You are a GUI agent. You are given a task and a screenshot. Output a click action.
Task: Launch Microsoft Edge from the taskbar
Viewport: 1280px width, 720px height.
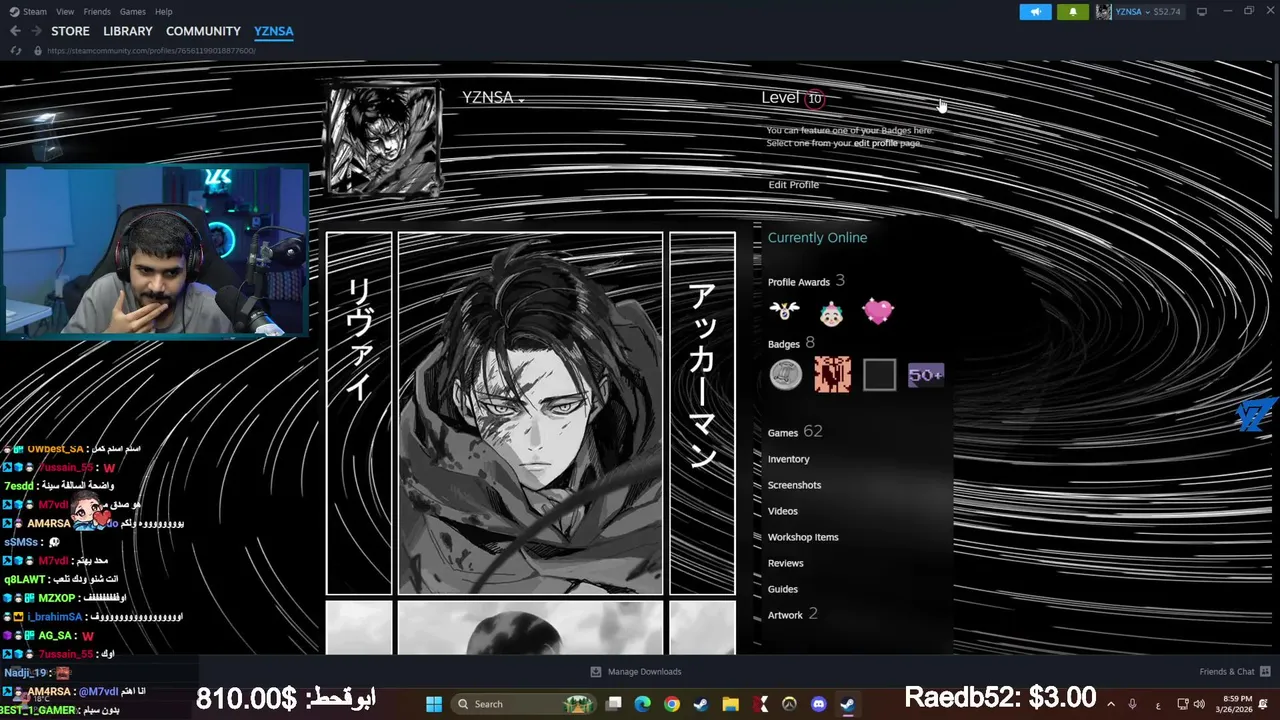point(643,704)
